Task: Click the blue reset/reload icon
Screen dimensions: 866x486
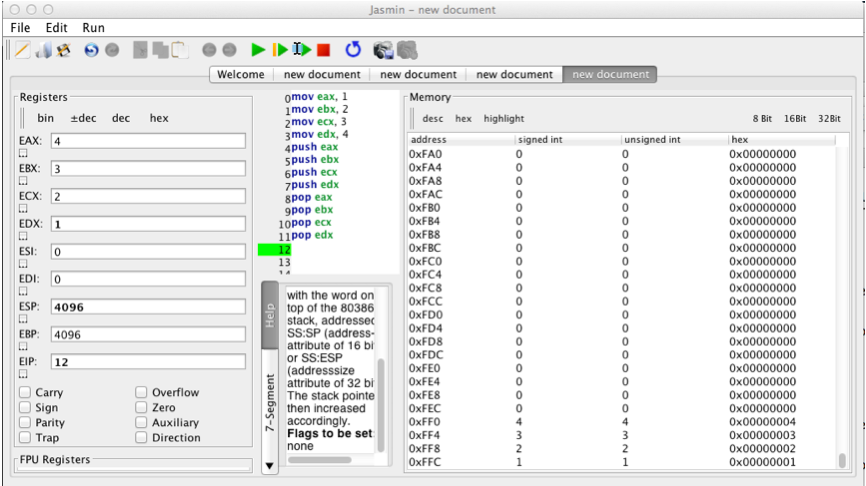Action: [x=353, y=49]
